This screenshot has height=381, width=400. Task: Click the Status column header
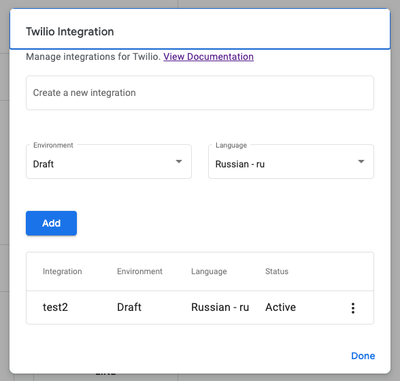coord(277,271)
